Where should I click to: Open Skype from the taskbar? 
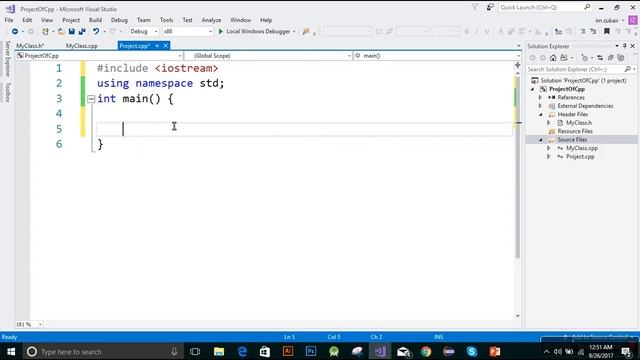472,351
